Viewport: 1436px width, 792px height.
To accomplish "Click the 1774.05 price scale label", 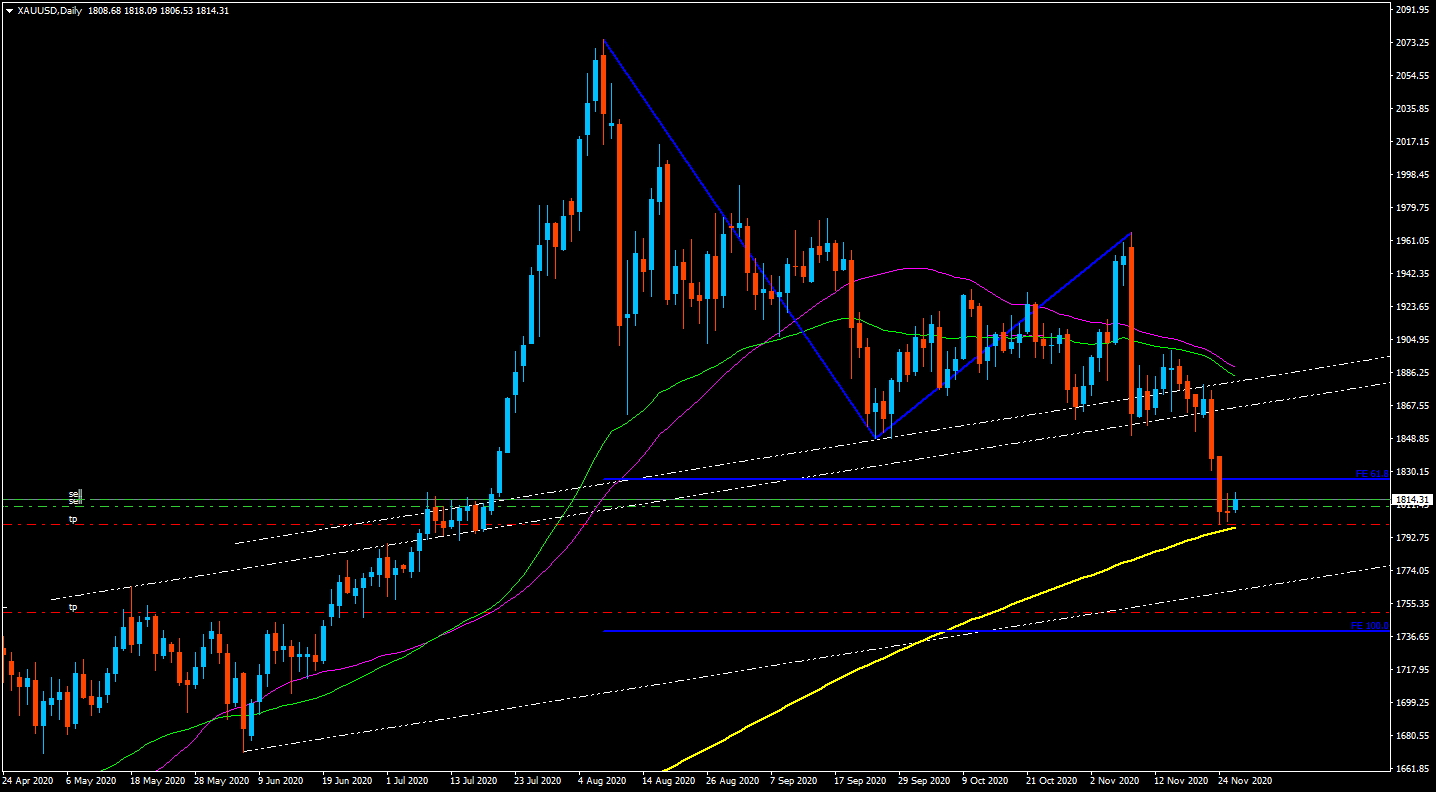I will [x=1410, y=571].
